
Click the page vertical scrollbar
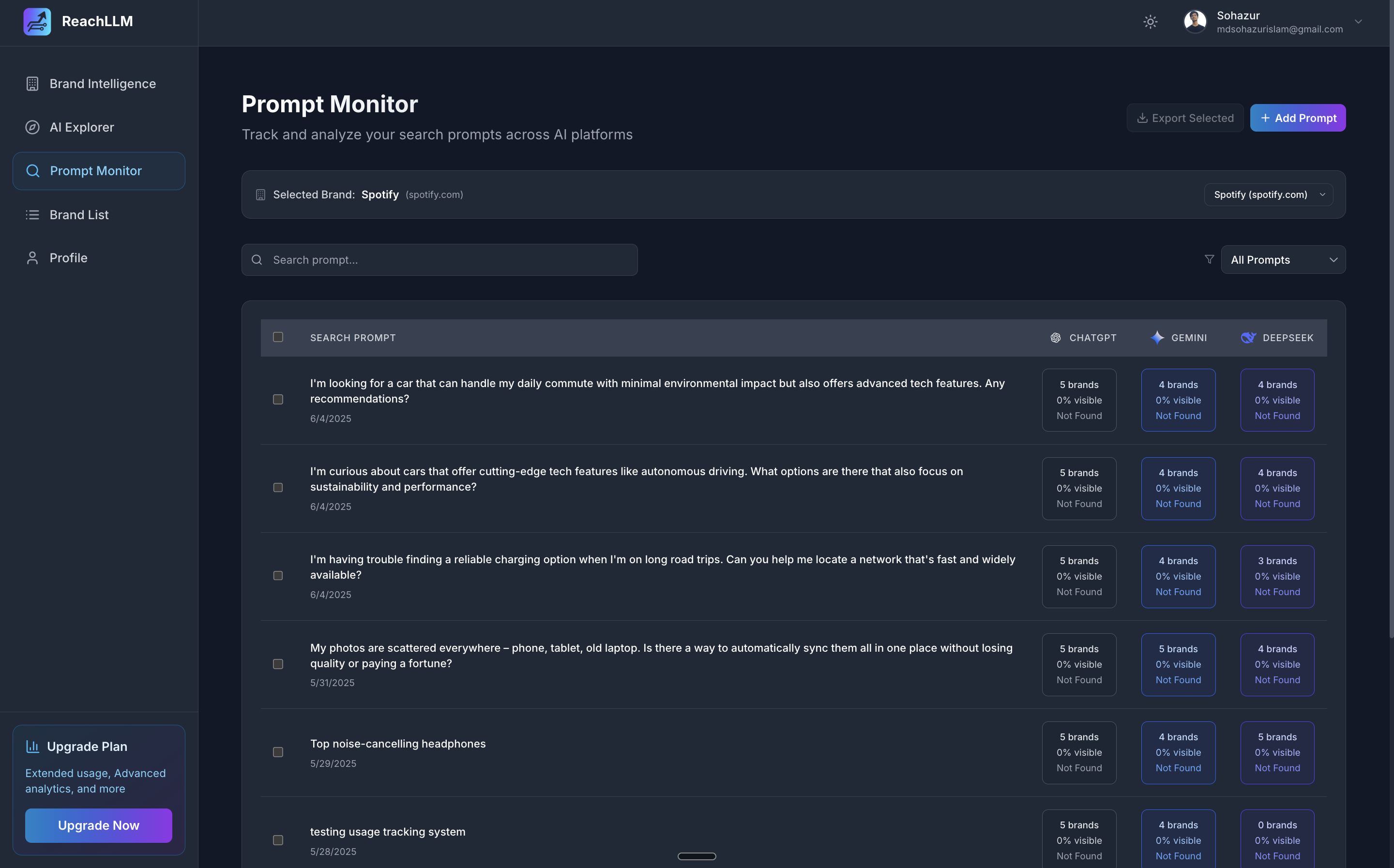click(x=1391, y=319)
